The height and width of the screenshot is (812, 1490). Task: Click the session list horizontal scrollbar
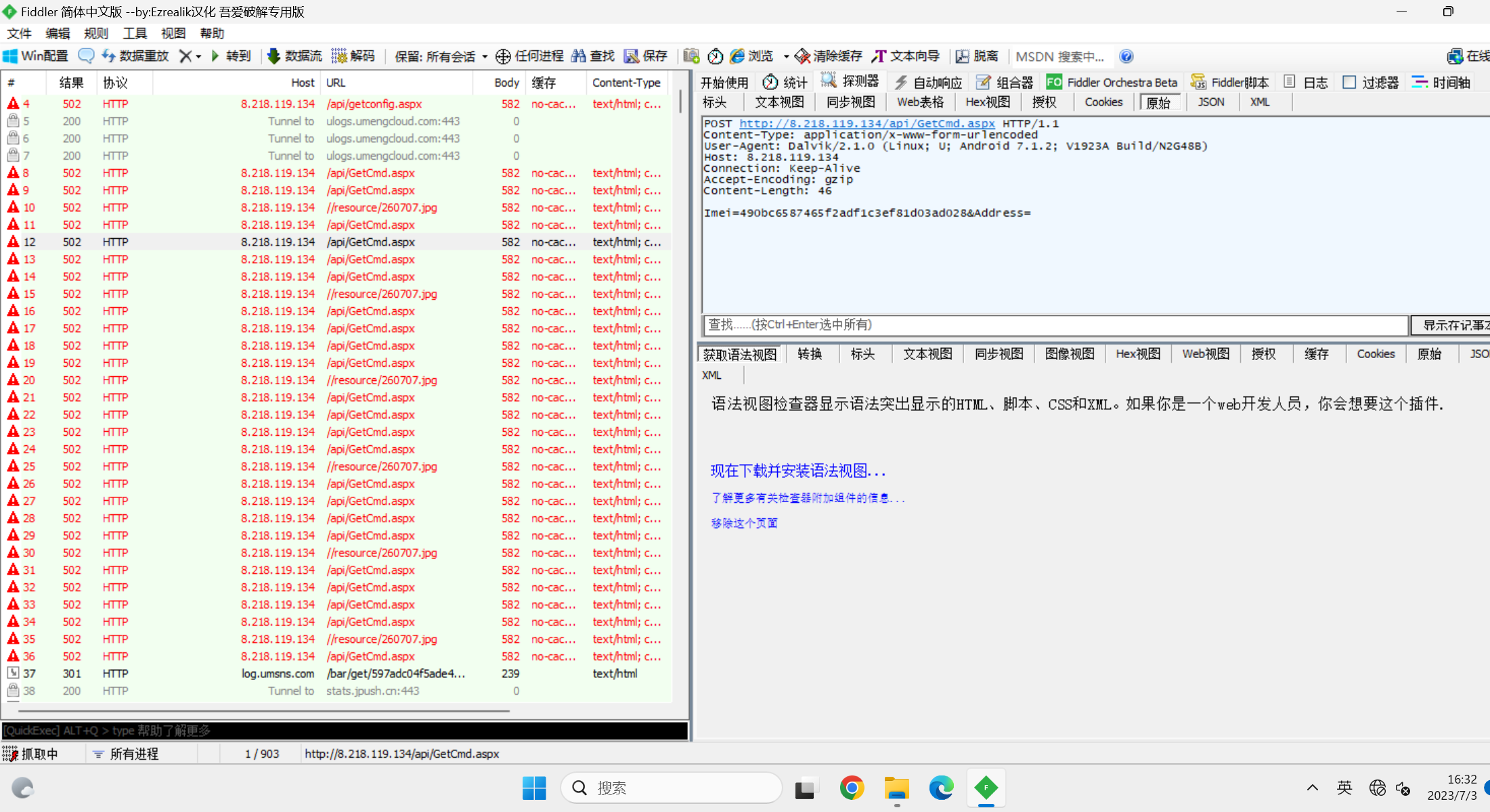264,711
